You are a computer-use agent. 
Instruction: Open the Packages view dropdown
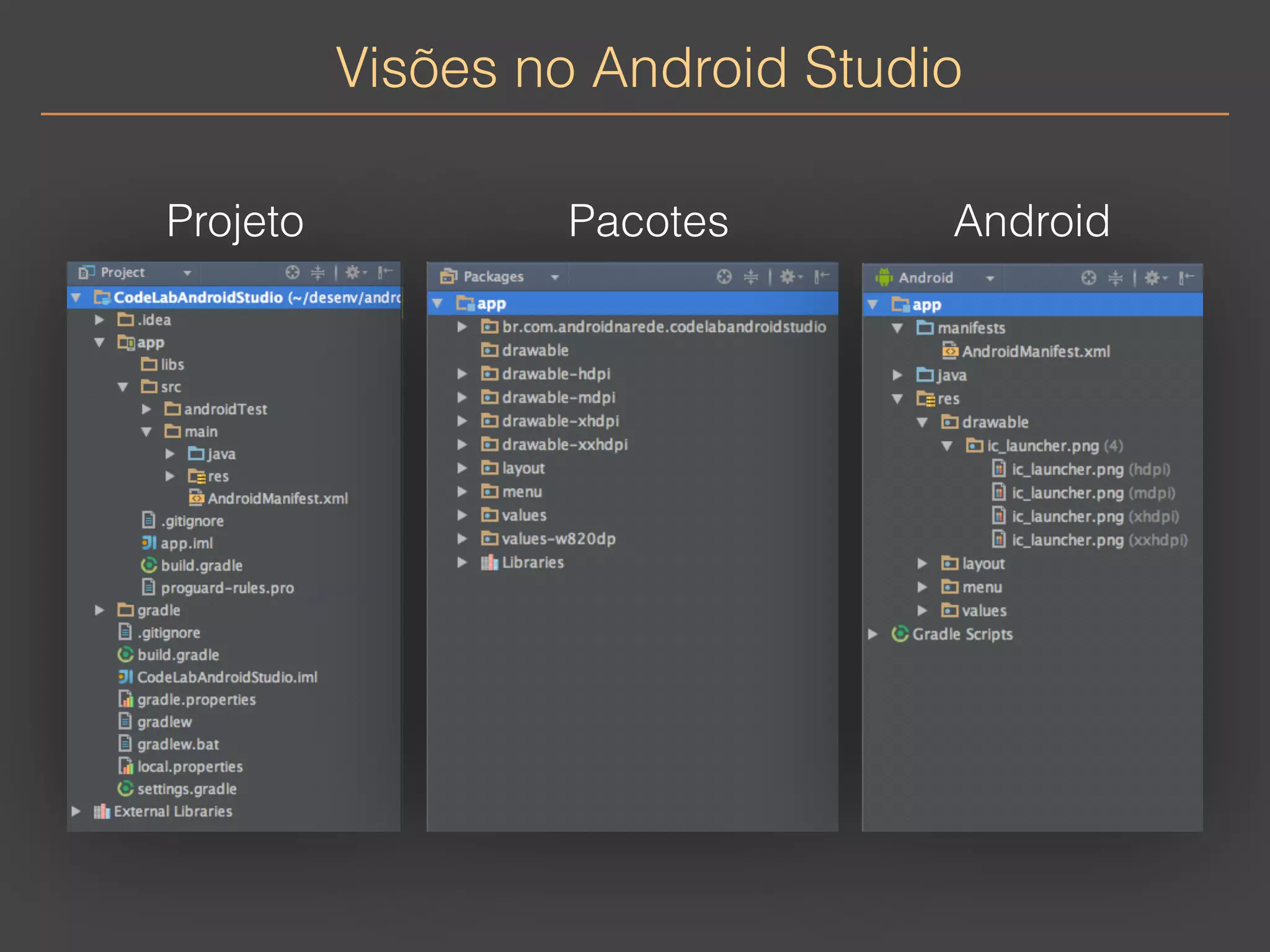click(x=555, y=277)
